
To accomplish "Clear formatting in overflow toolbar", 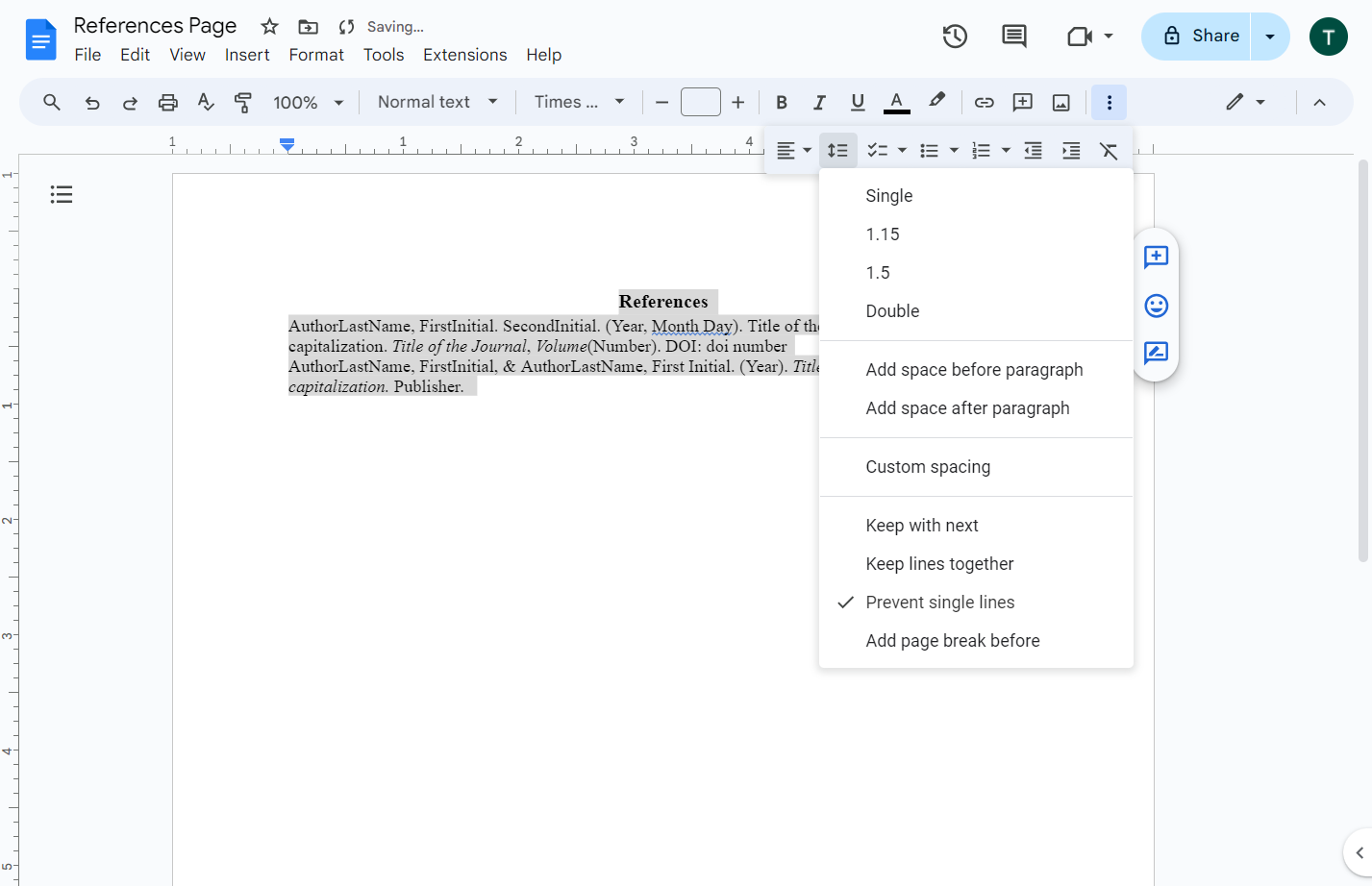I will coord(1109,151).
